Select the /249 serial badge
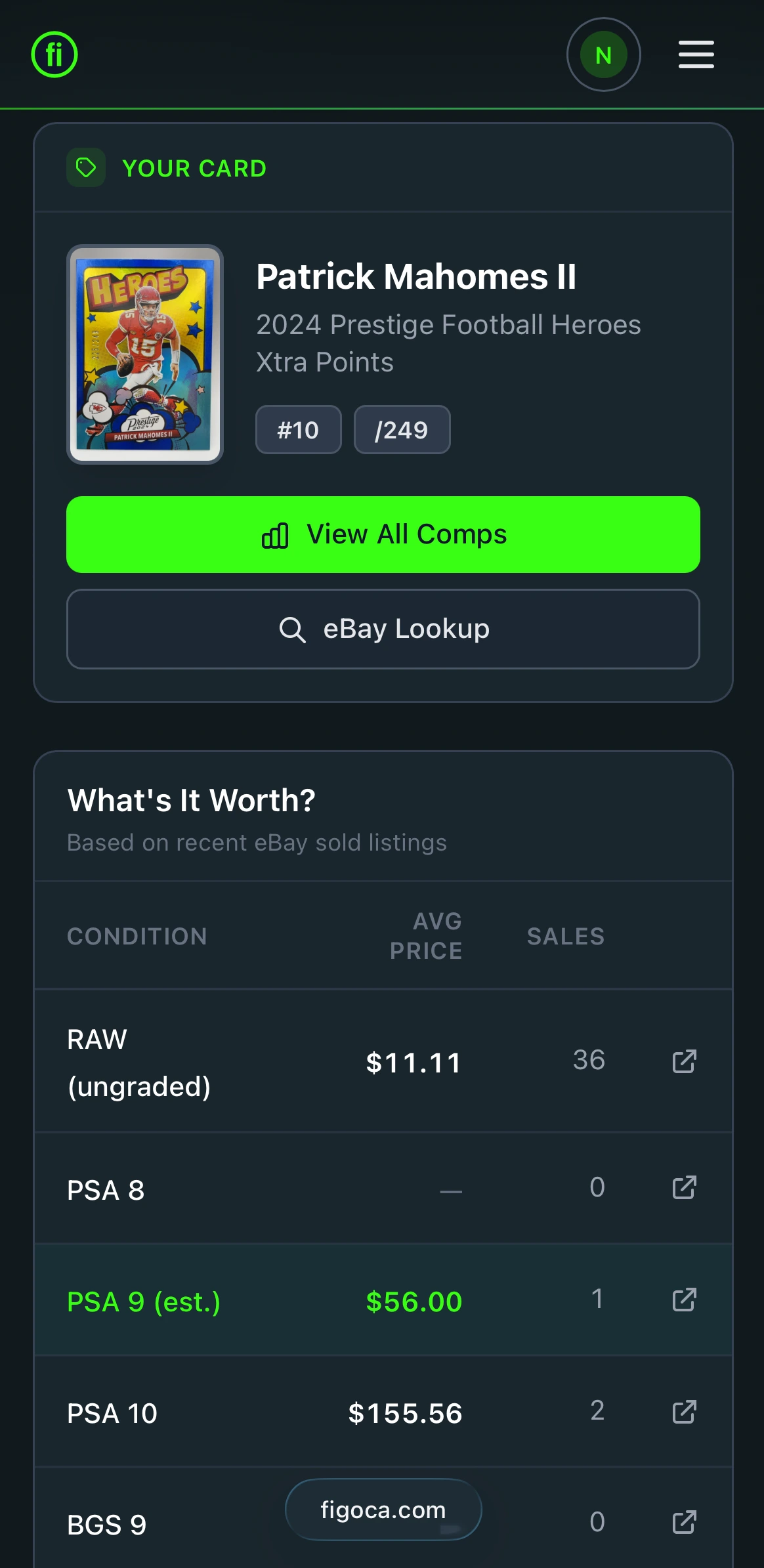The height and width of the screenshot is (1568, 764). click(402, 430)
